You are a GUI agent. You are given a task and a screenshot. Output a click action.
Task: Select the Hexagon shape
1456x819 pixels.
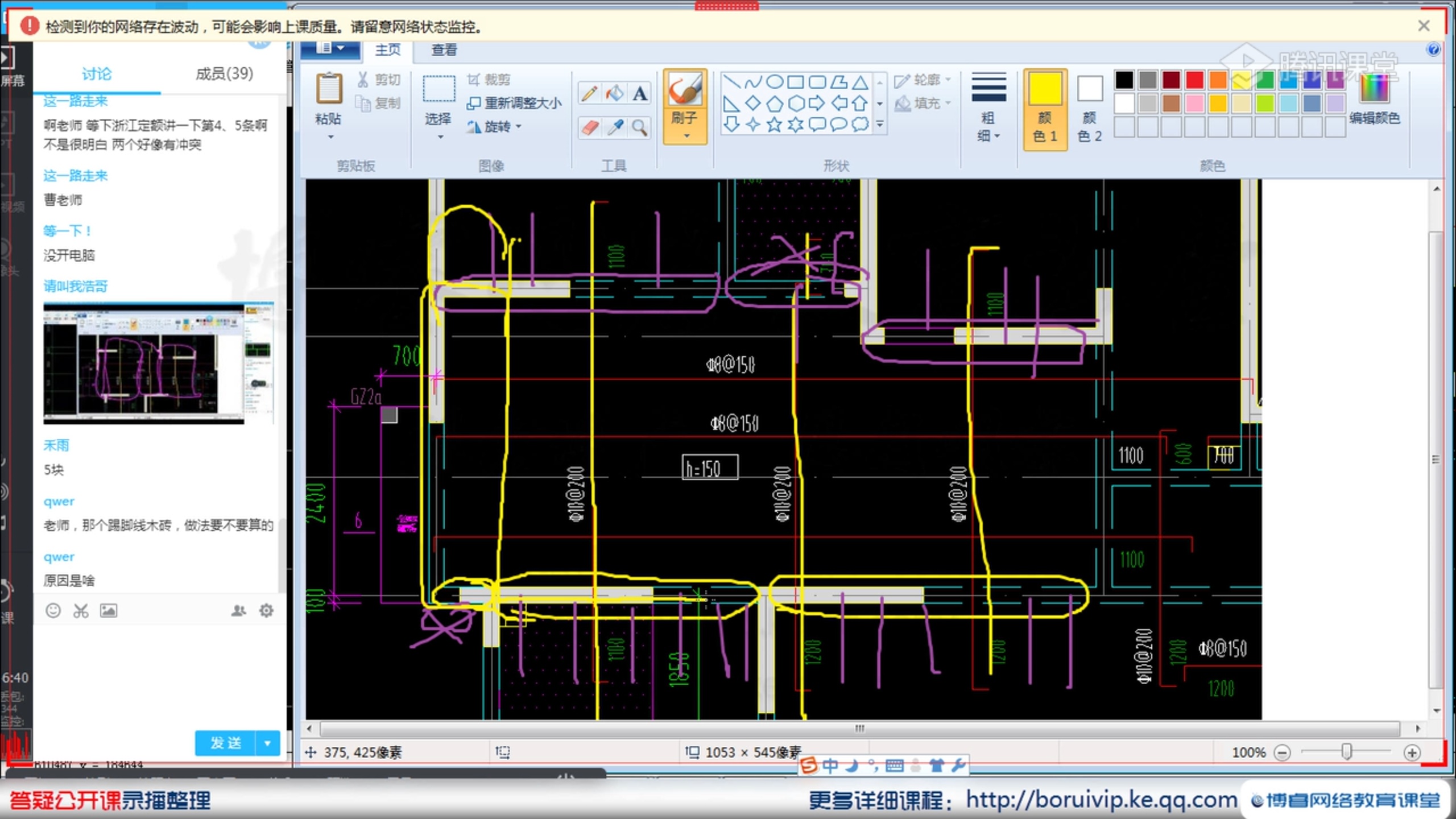coord(796,104)
